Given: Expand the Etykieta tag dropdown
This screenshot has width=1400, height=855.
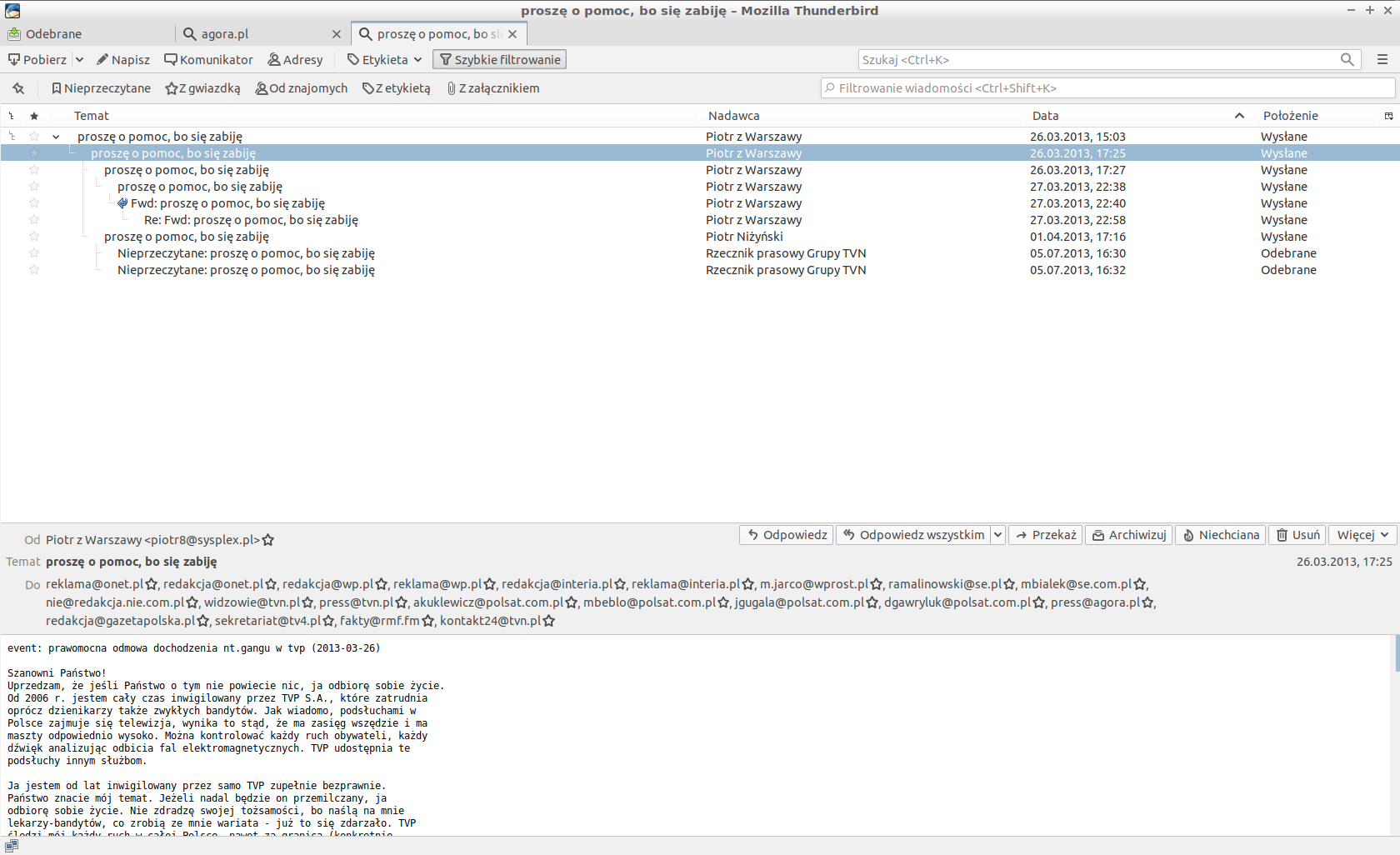Looking at the screenshot, I should tap(385, 60).
